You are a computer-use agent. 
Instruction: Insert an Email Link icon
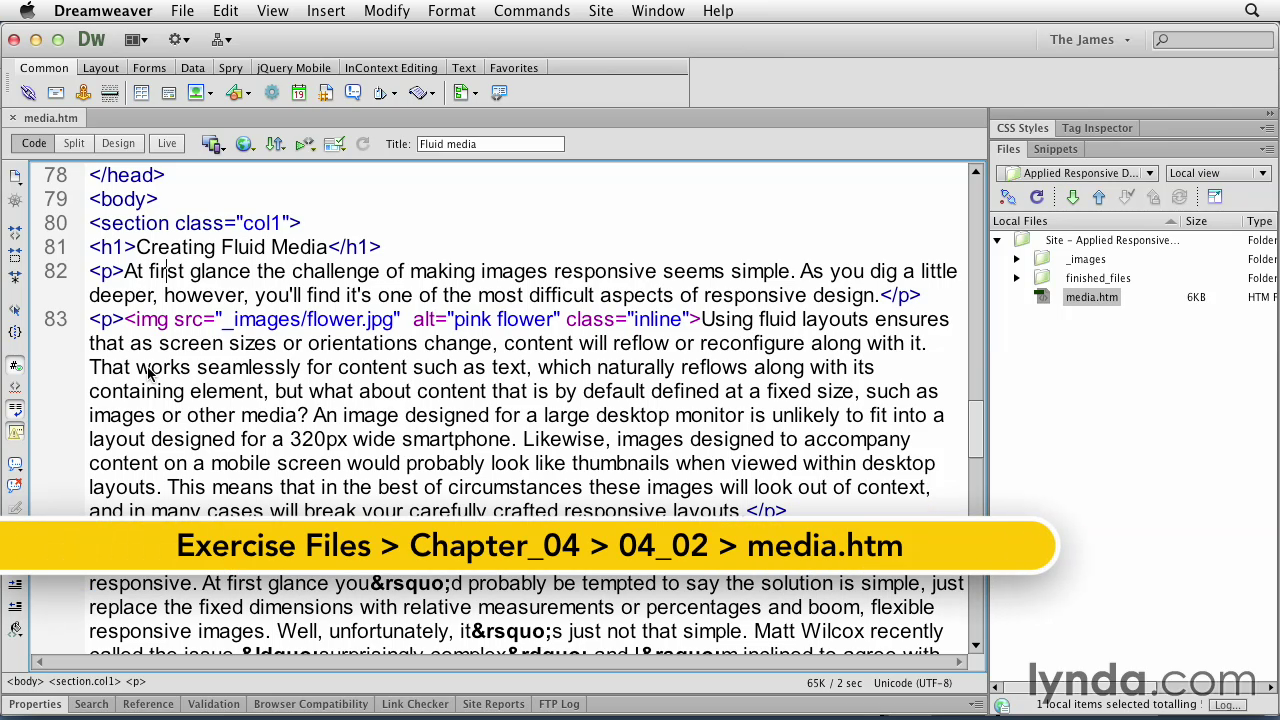coord(56,93)
